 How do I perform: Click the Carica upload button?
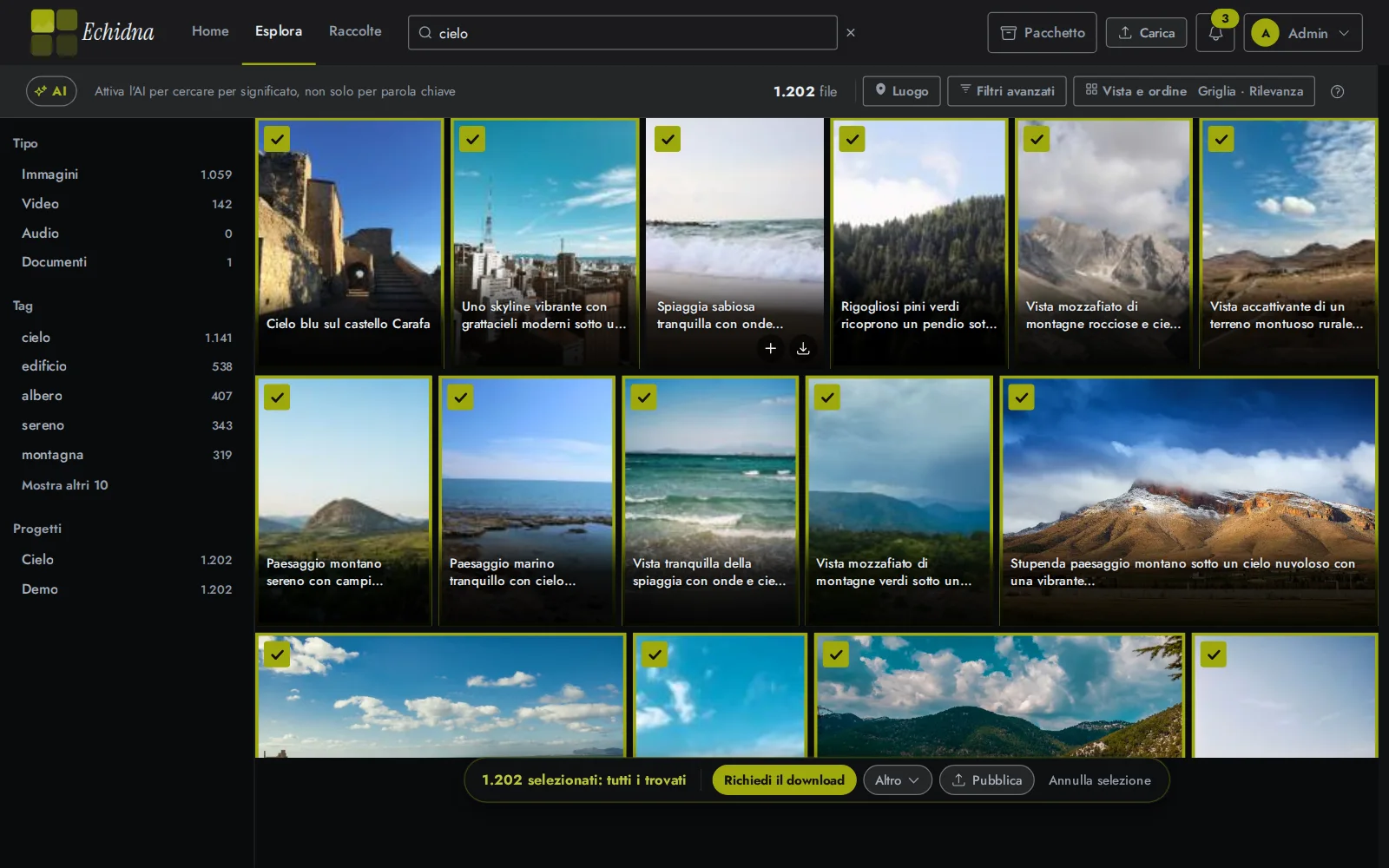point(1146,33)
